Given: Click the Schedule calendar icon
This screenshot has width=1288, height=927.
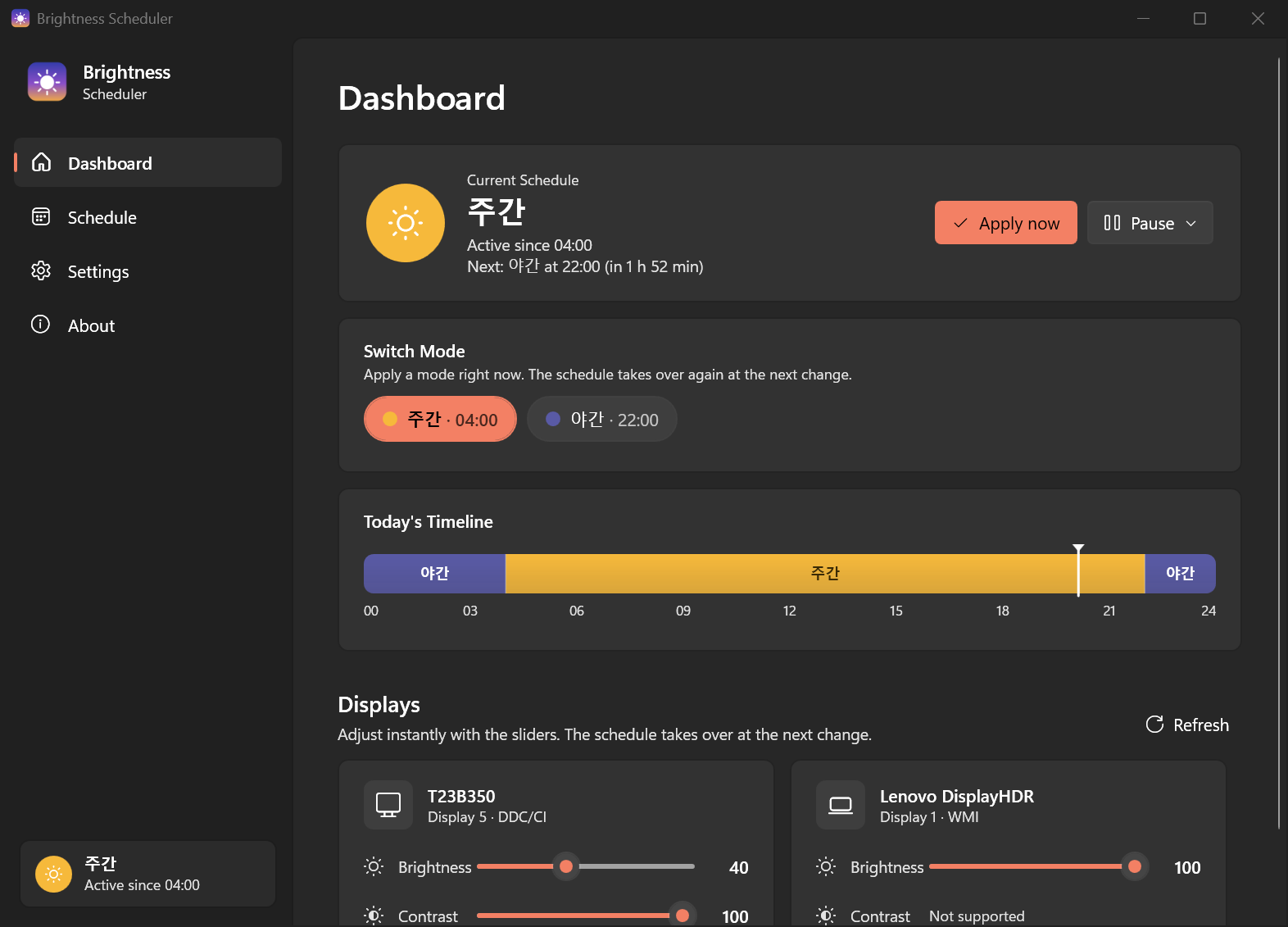Looking at the screenshot, I should [x=41, y=216].
